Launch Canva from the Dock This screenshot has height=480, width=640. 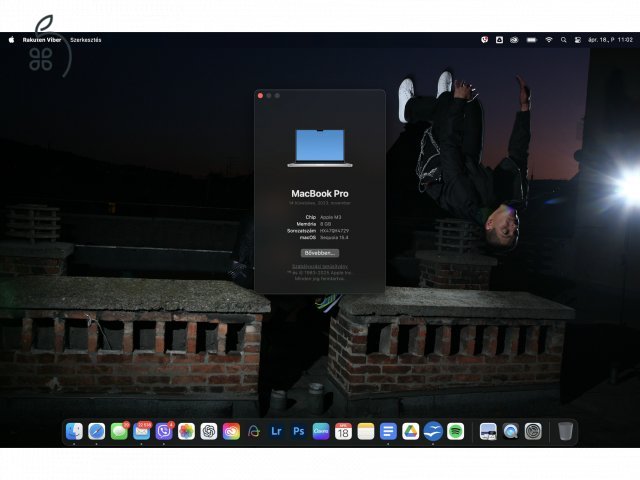[x=321, y=431]
